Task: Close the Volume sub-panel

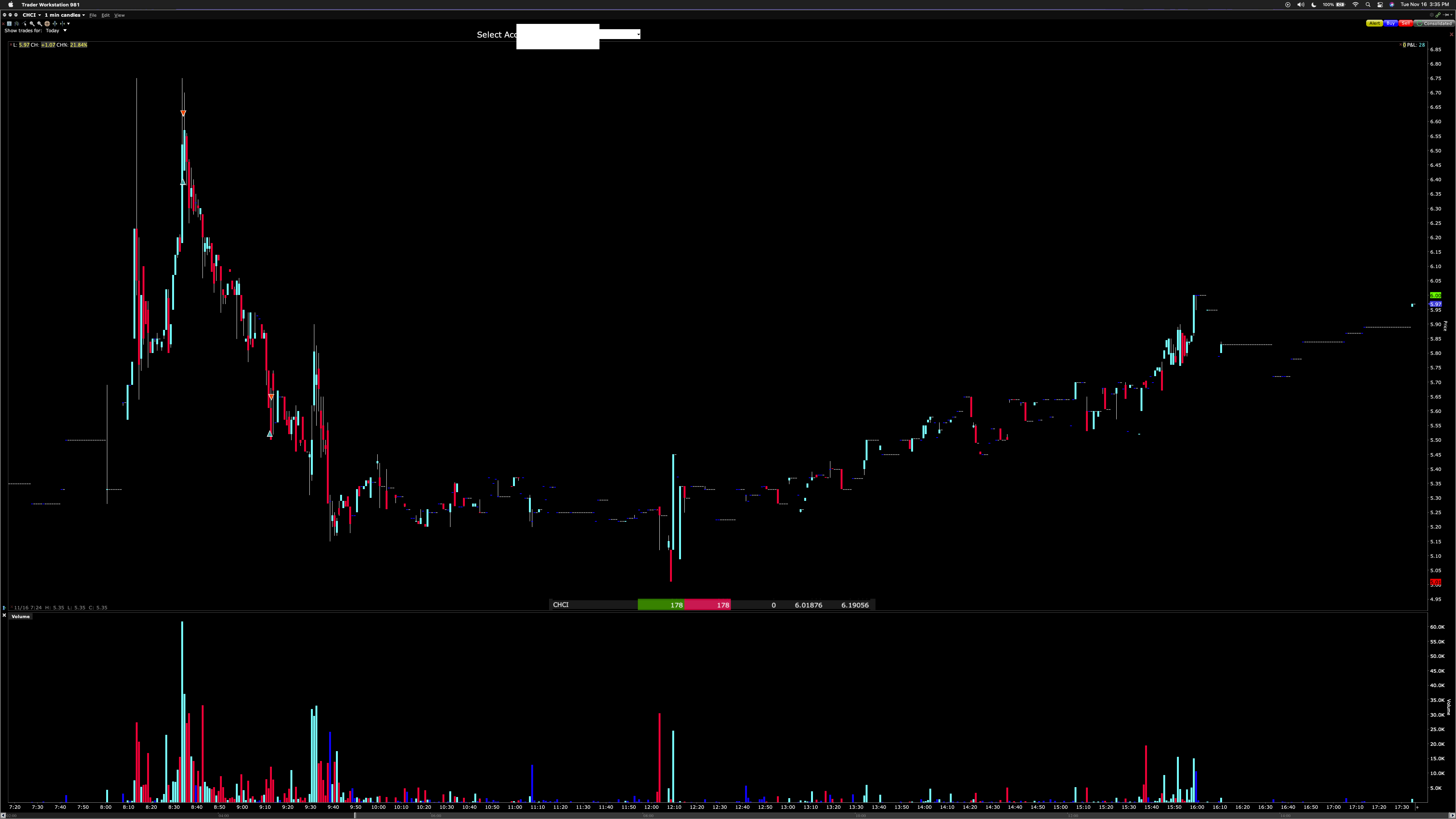Action: 4,615
